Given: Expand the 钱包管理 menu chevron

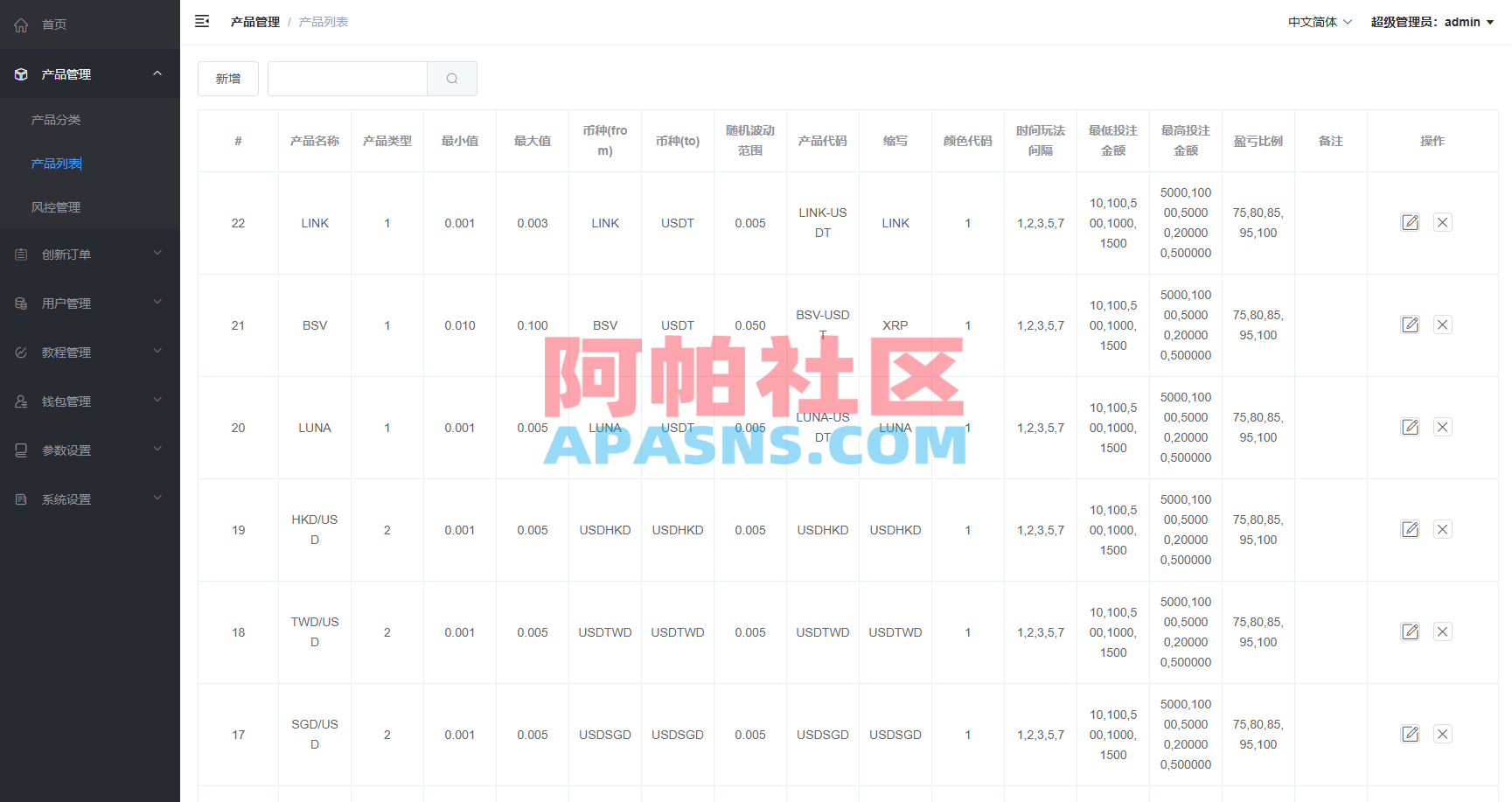Looking at the screenshot, I should (157, 401).
